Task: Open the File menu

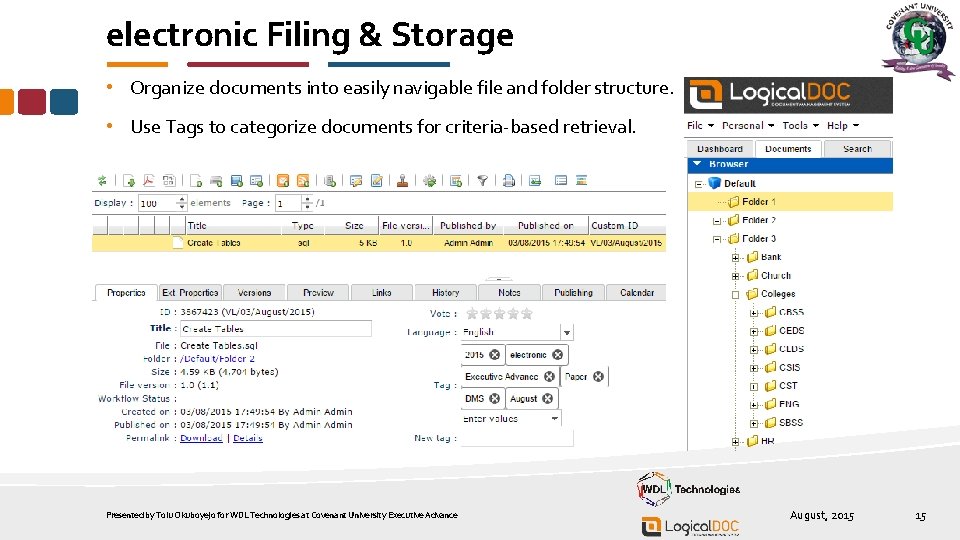Action: (x=700, y=126)
